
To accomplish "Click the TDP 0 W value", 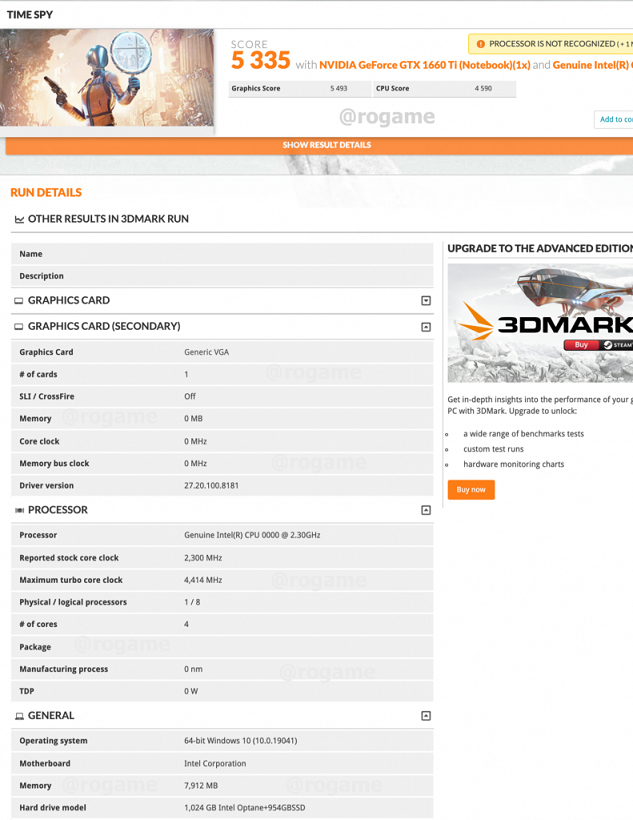I will point(191,691).
